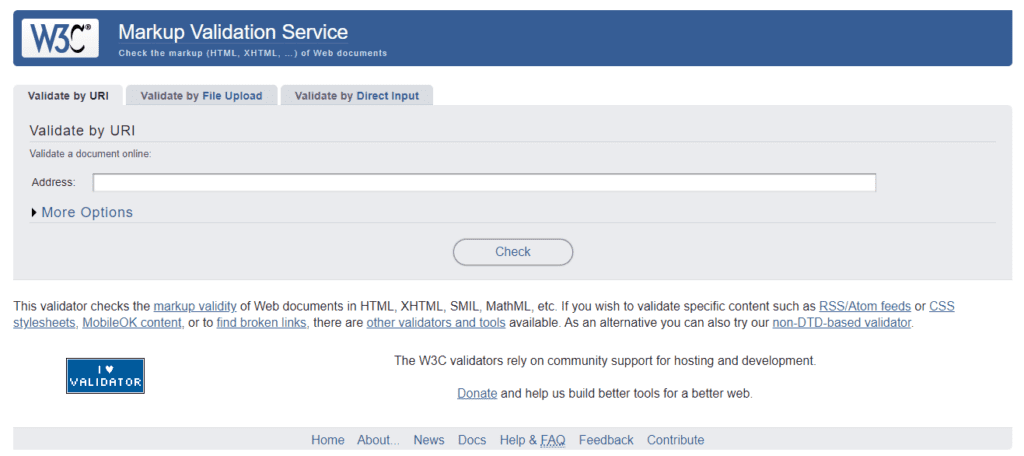The image size is (1024, 456).
Task: Open the About... footer menu item
Action: 378,440
